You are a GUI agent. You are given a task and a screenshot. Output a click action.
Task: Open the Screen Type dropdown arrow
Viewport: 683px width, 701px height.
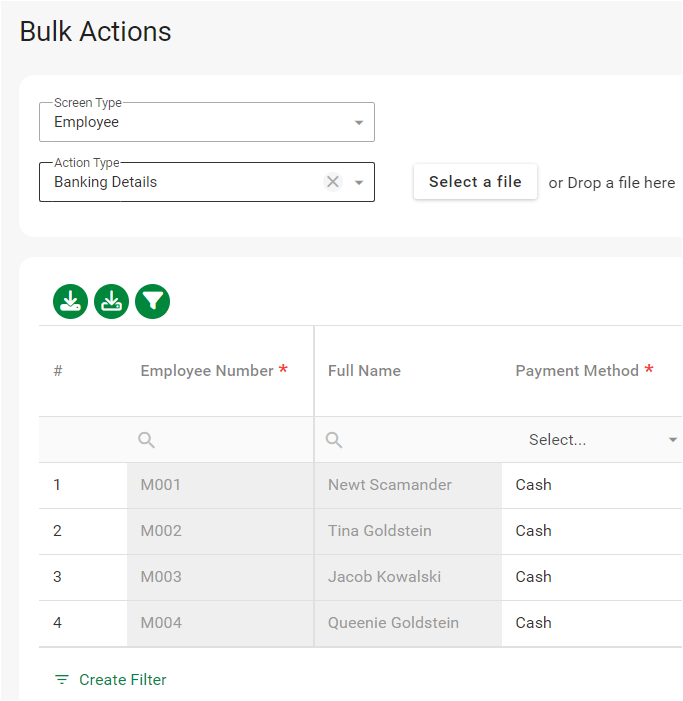[x=359, y=123]
